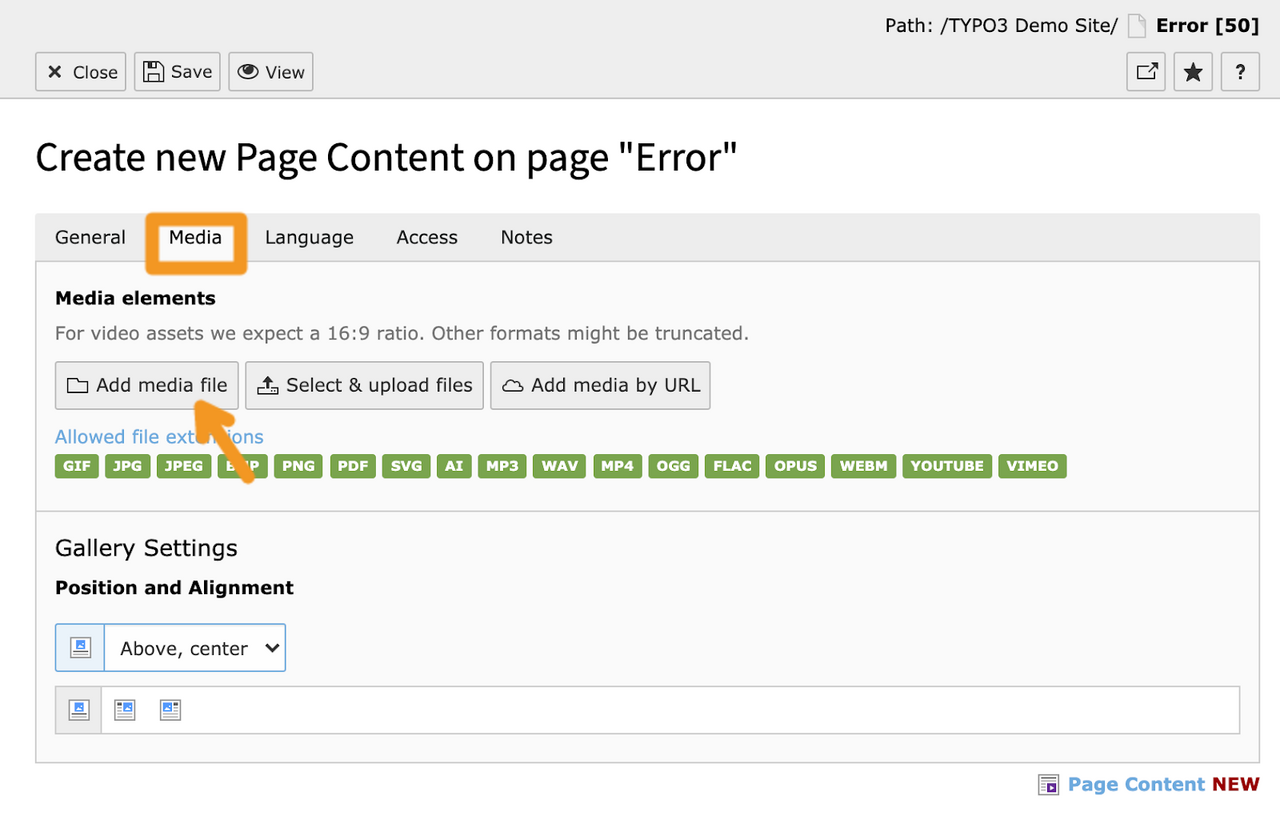This screenshot has height=832, width=1280.
Task: Open record in new window icon
Action: click(x=1146, y=72)
